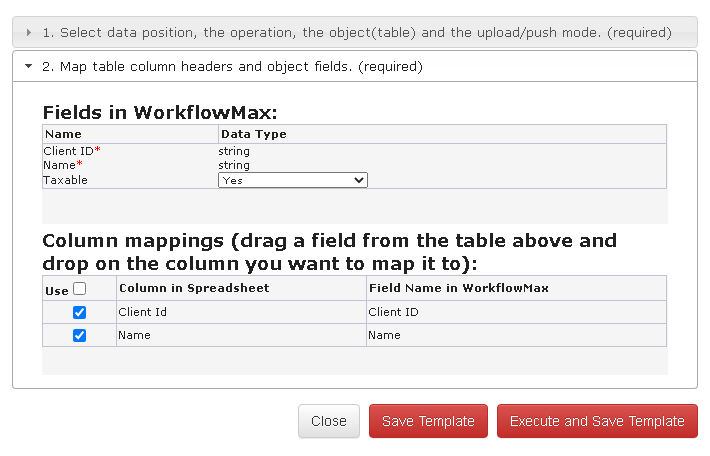Click the mapped Client ID field name cell
This screenshot has width=710, height=456.
[516, 312]
